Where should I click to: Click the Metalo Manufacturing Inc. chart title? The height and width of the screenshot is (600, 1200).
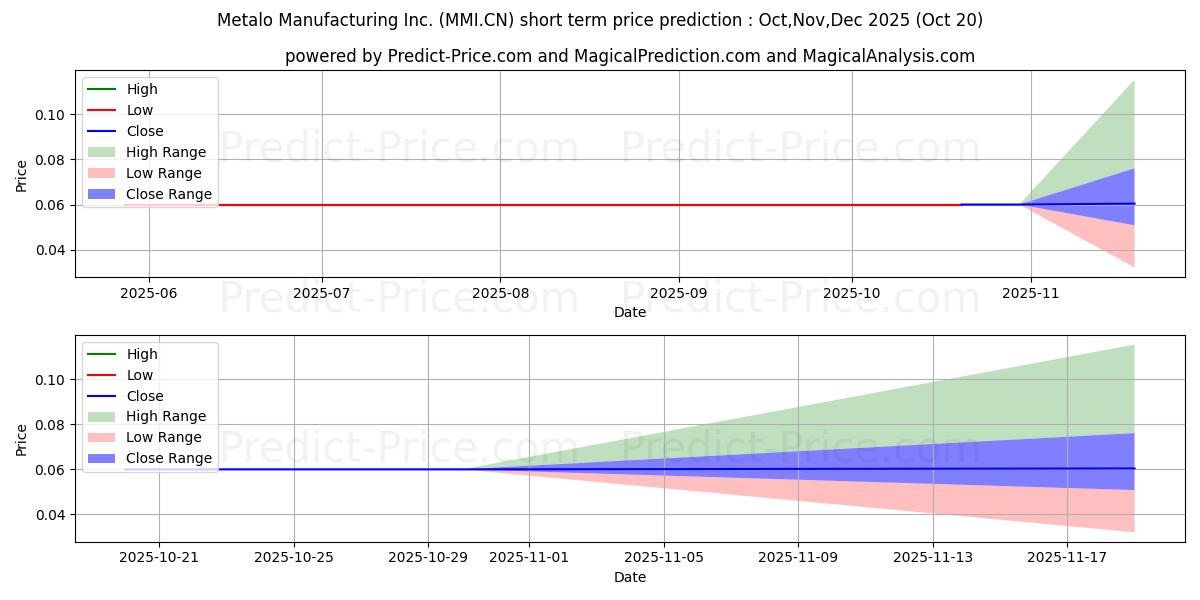[x=599, y=20]
